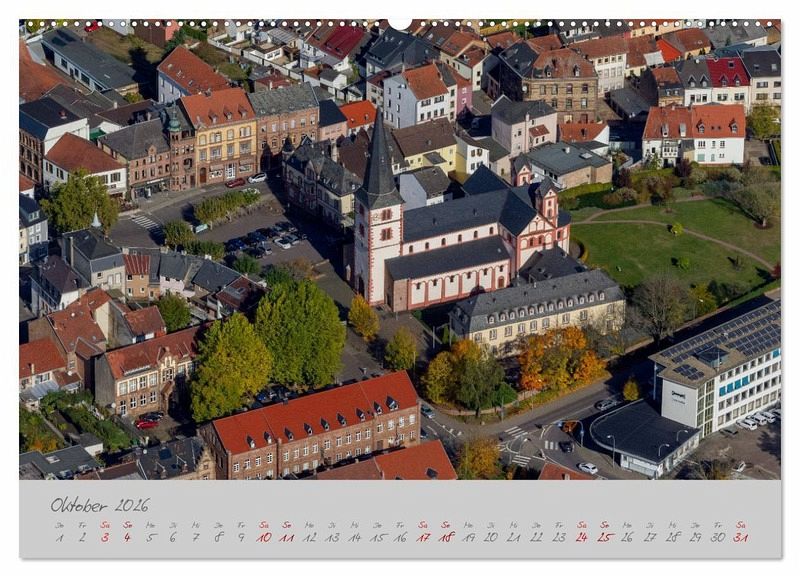
Task: Choose date 15 in the calendar row
Action: (377, 537)
